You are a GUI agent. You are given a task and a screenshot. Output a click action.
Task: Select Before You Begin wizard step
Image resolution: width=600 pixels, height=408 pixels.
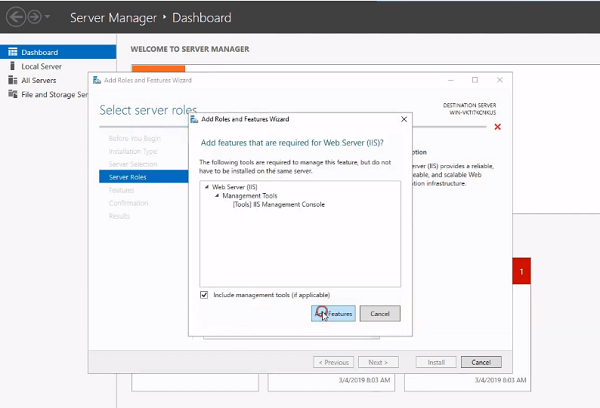135,138
